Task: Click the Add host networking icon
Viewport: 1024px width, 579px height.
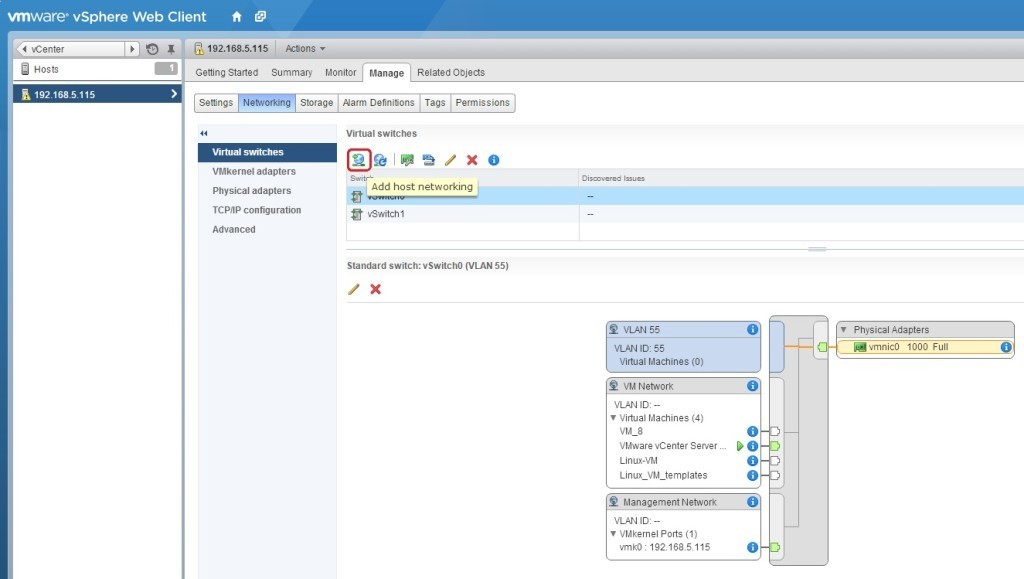Action: pos(359,159)
